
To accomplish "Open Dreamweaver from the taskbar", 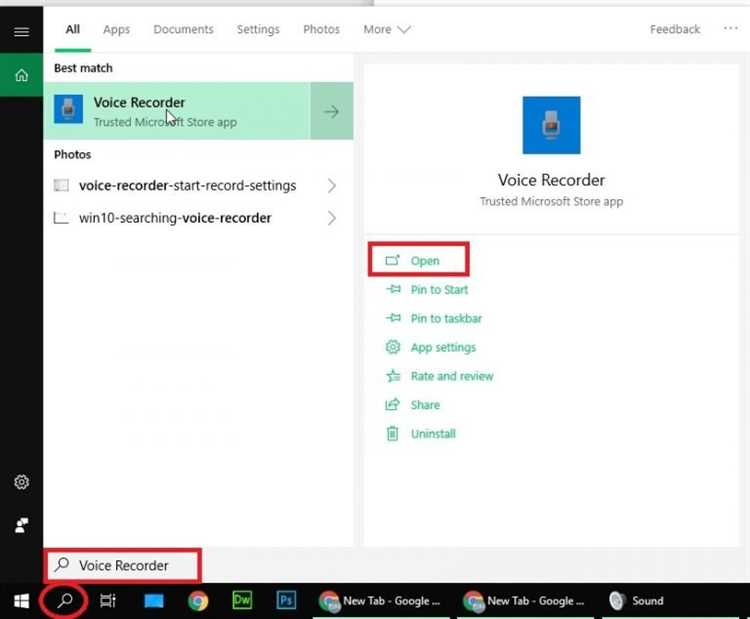I will tap(242, 600).
